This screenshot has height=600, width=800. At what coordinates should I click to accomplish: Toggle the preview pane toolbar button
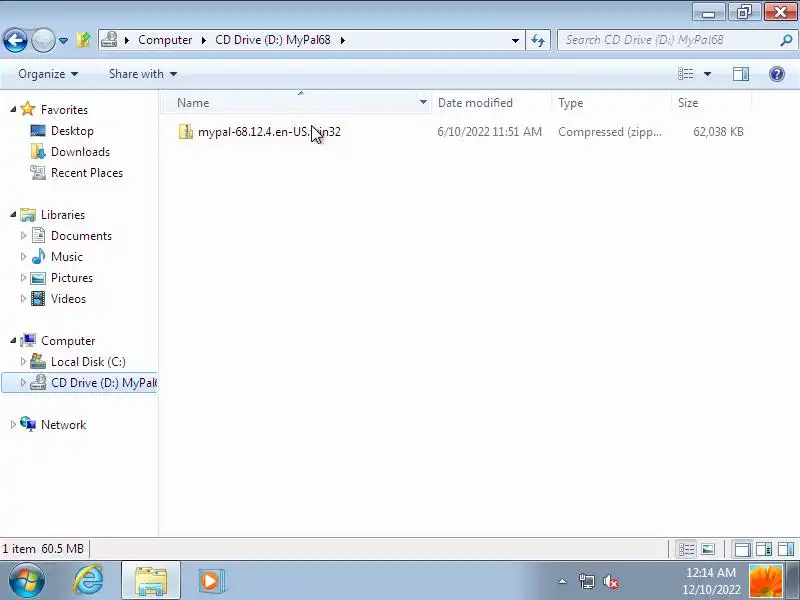pos(741,74)
